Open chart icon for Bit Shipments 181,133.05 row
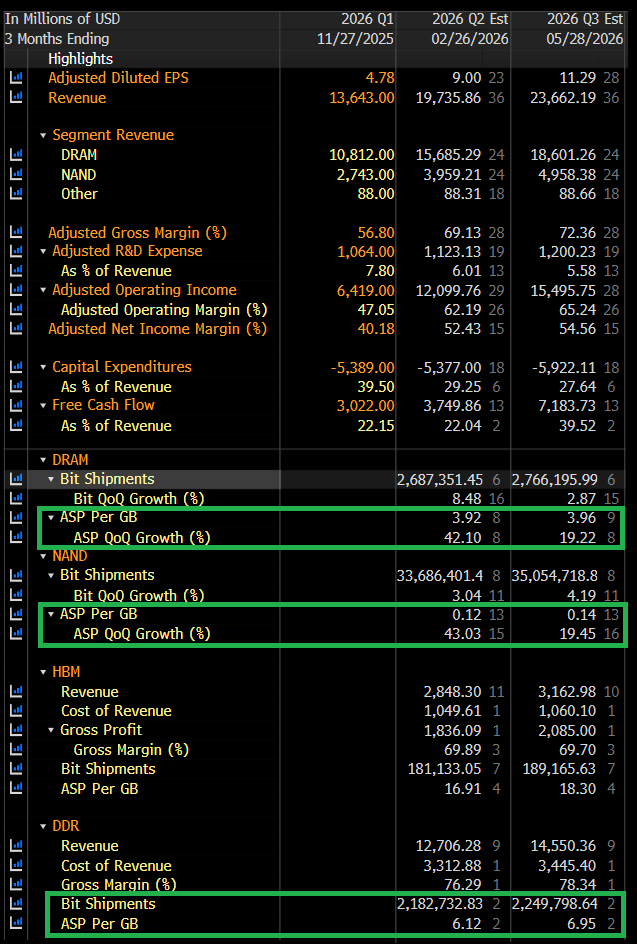The height and width of the screenshot is (944, 637). pyautogui.click(x=16, y=769)
